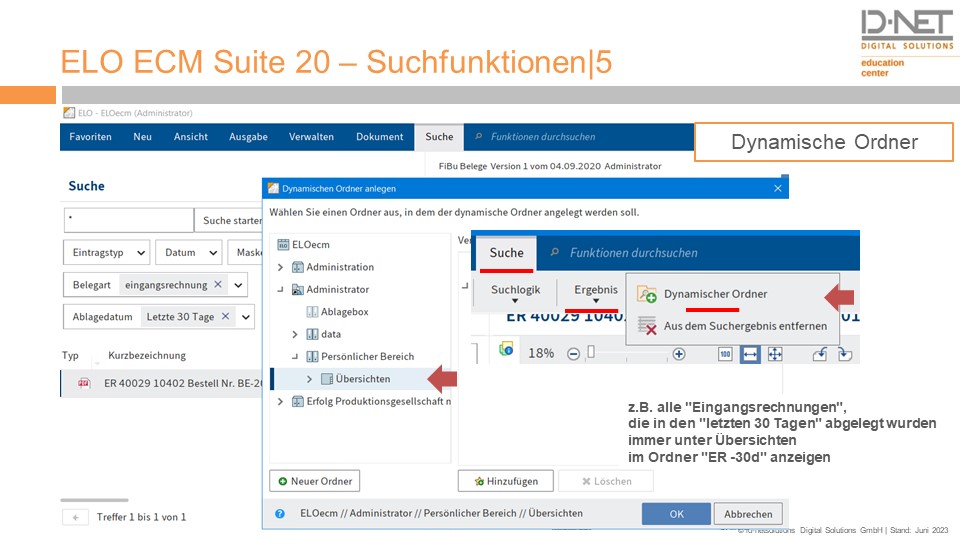Click the search magnifier in main ribbon

(479, 137)
